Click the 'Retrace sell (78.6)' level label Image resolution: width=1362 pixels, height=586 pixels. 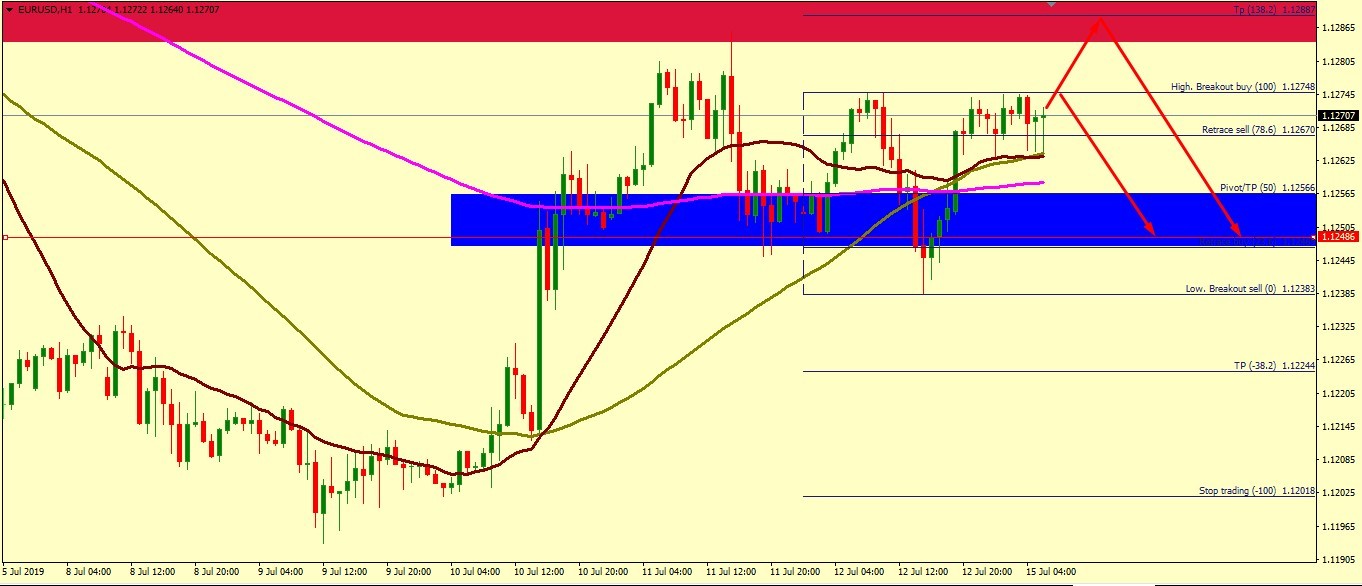tap(1238, 130)
